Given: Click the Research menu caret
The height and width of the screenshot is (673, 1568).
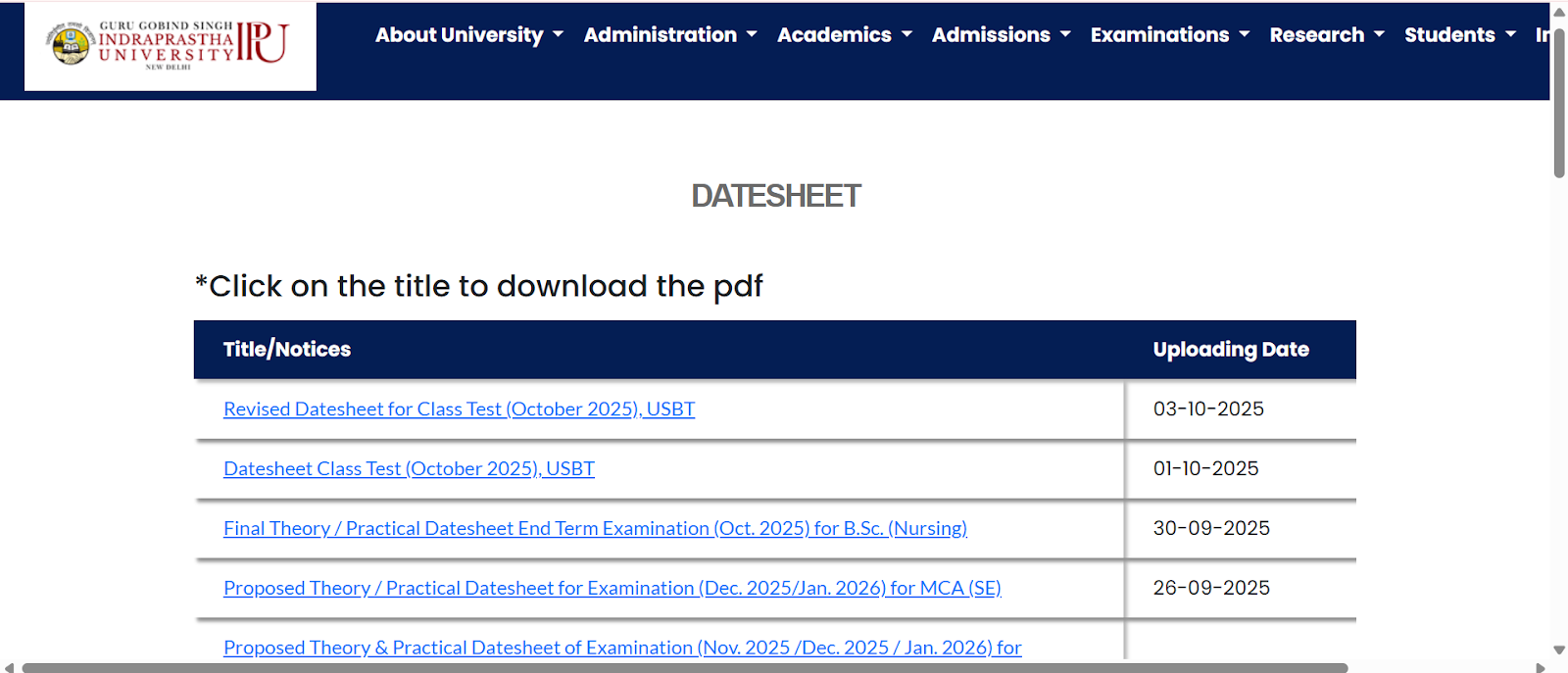Looking at the screenshot, I should [x=1379, y=34].
